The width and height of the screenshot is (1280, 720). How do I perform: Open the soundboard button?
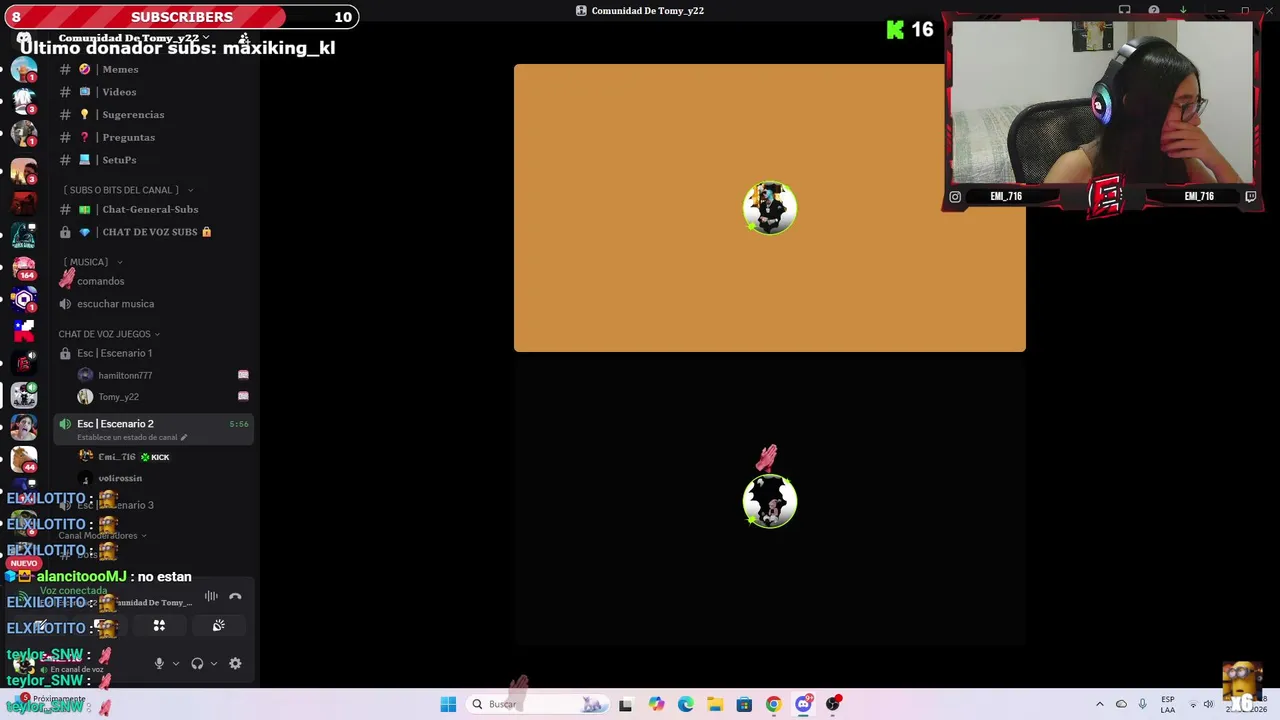click(x=218, y=626)
